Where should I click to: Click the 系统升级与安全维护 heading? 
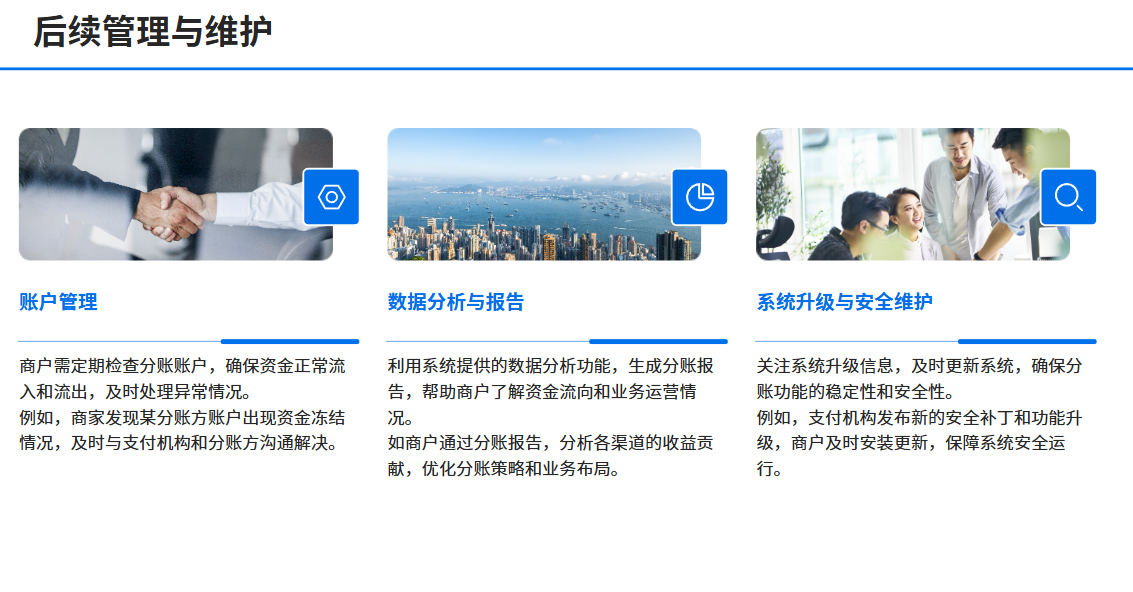[x=845, y=302]
